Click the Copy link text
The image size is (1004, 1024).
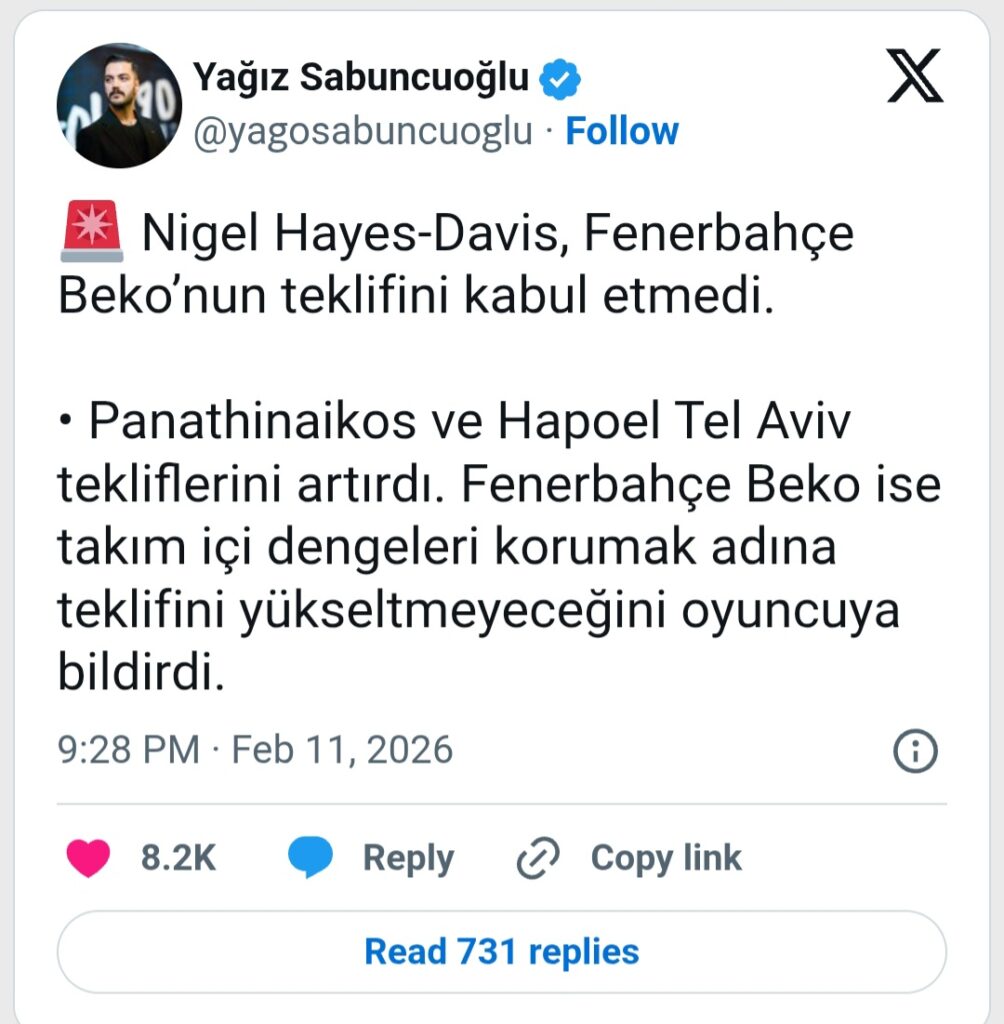pyautogui.click(x=666, y=858)
